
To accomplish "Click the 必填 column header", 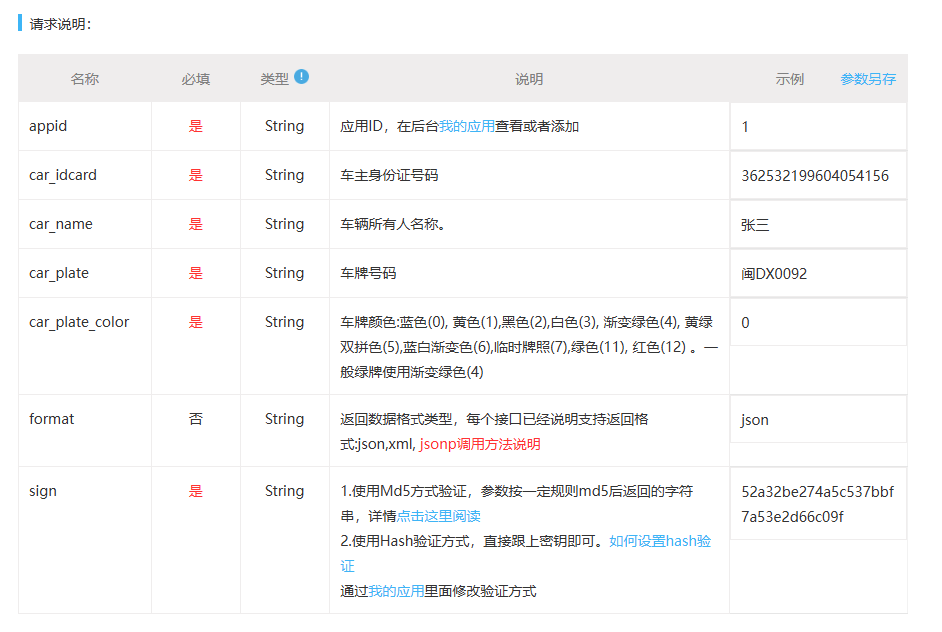I will pos(196,78).
